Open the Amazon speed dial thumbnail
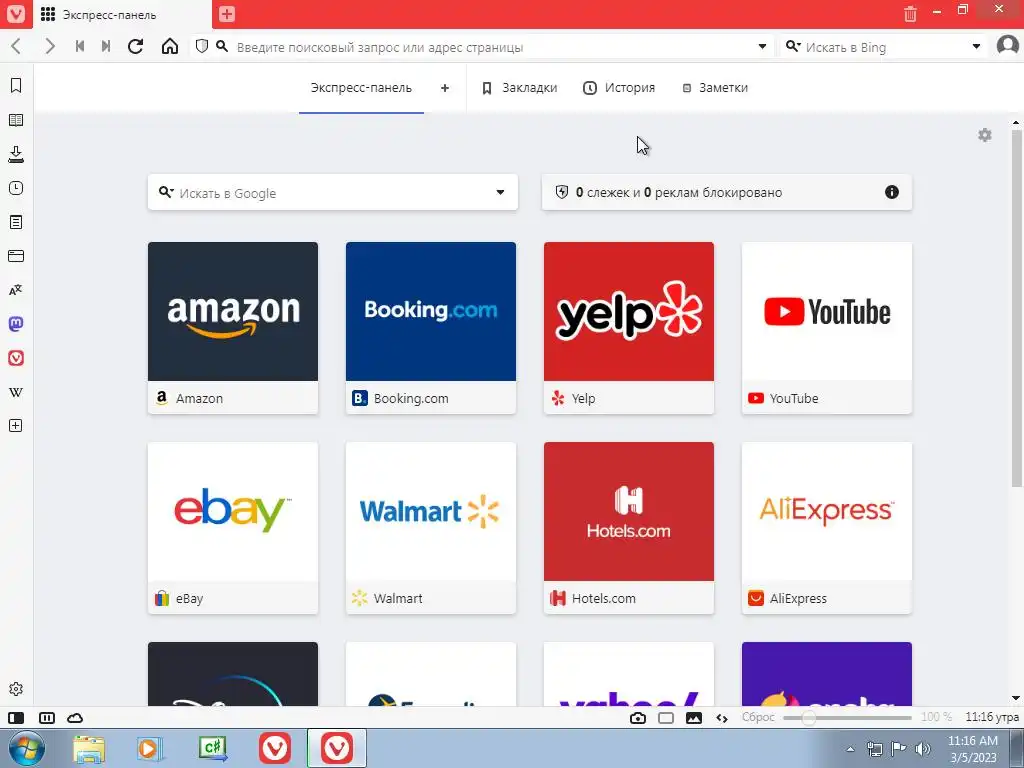 click(233, 328)
